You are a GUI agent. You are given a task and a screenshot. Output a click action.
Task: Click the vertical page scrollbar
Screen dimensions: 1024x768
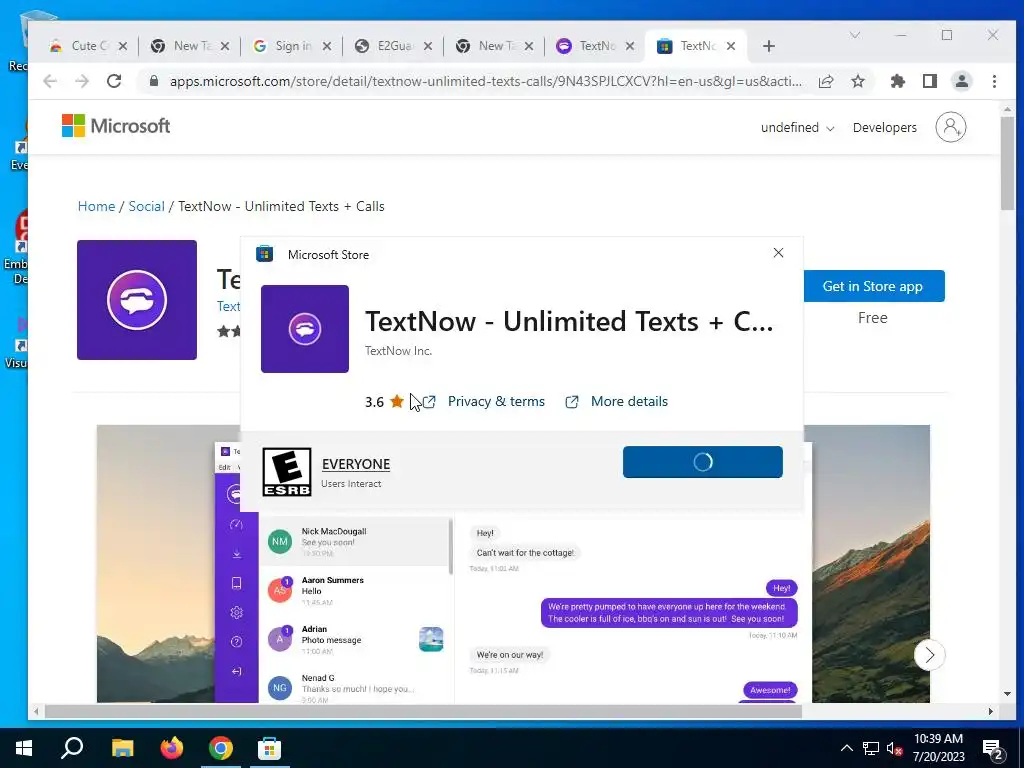1007,165
